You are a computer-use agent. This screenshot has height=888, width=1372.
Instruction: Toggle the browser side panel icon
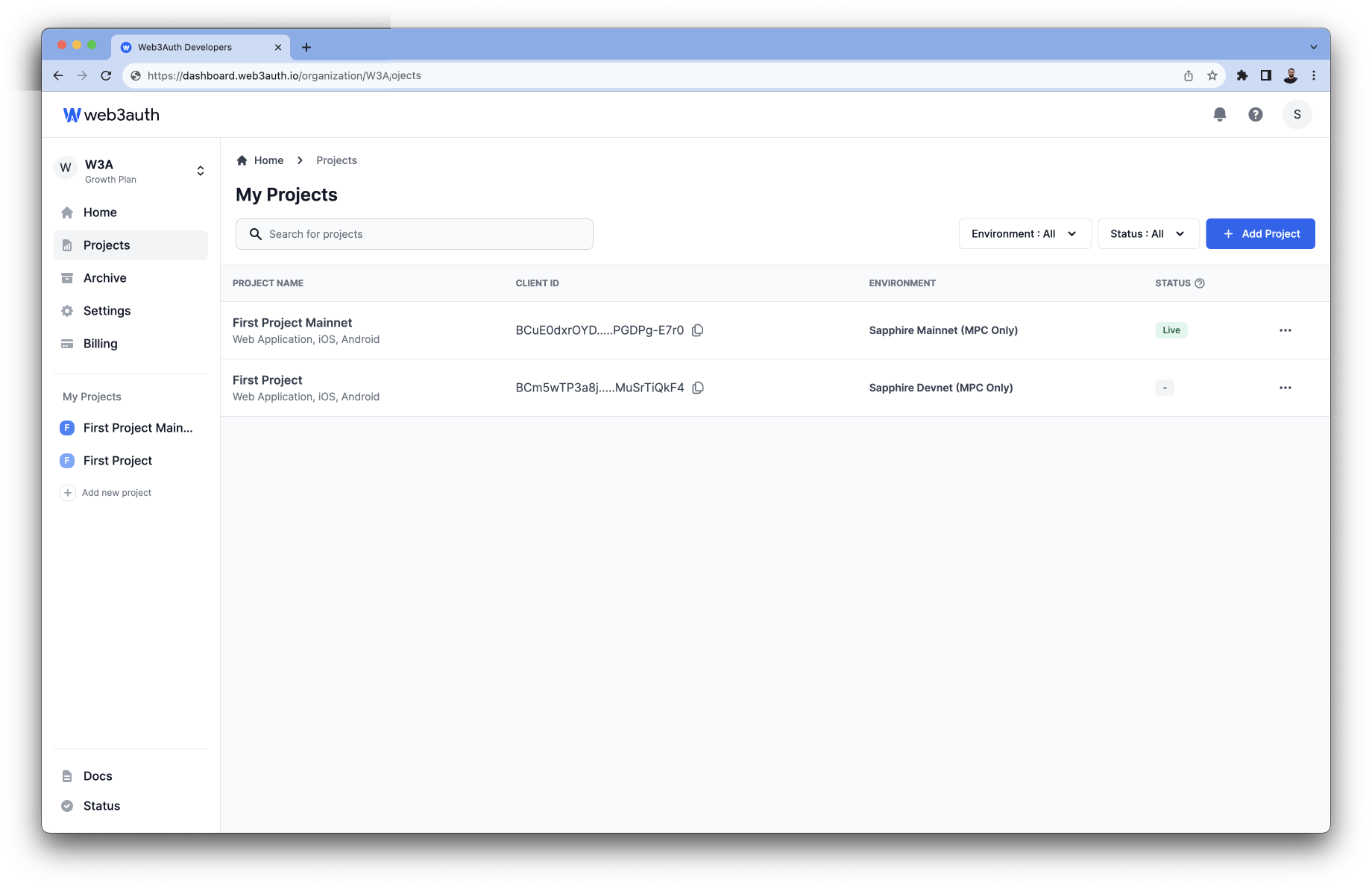point(1266,75)
